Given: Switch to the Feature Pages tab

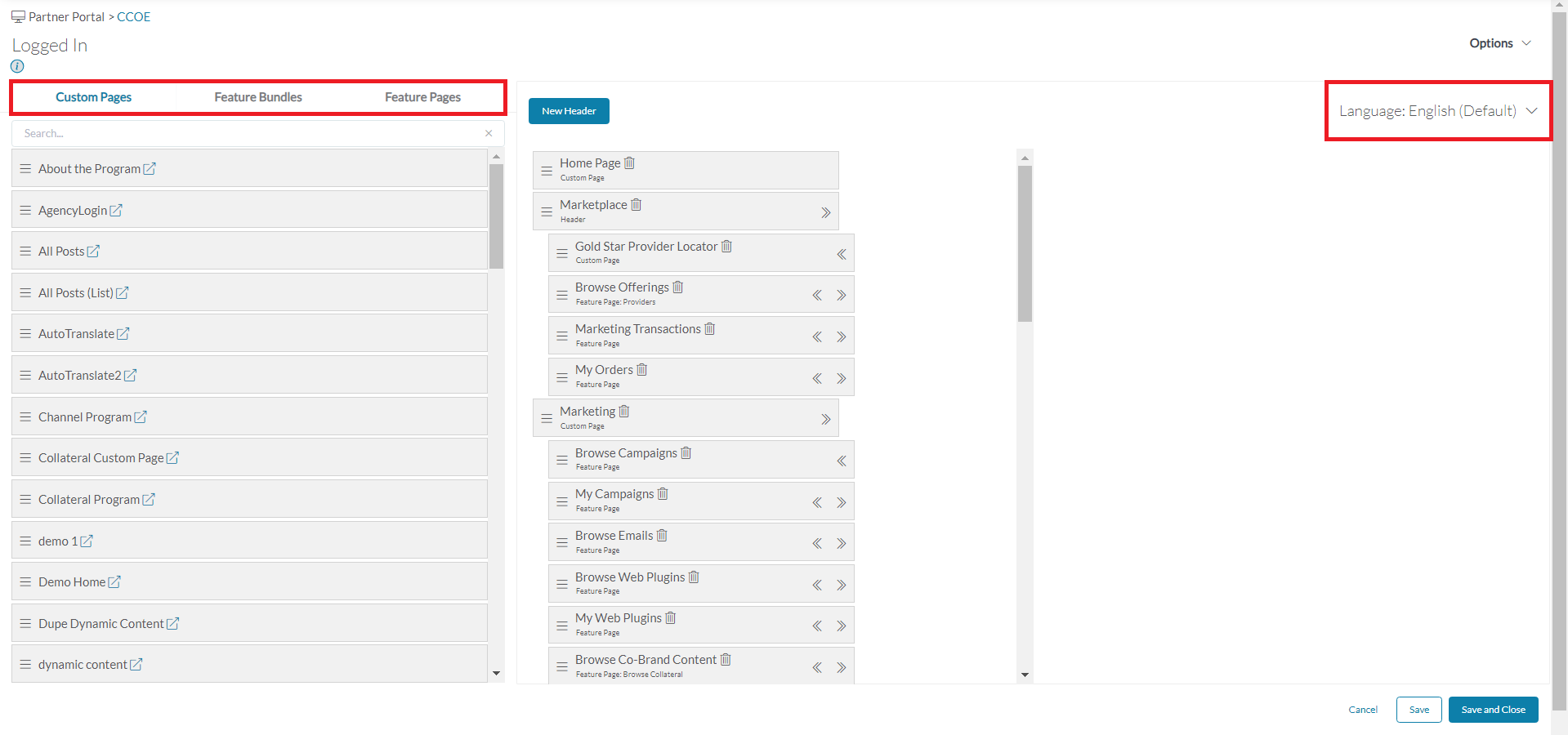Looking at the screenshot, I should click(422, 96).
